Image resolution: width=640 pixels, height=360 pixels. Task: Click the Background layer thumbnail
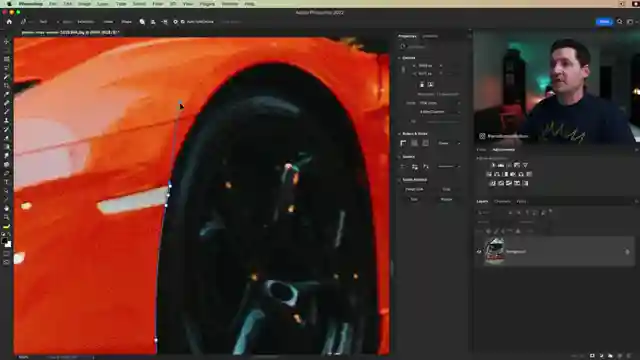(494, 252)
